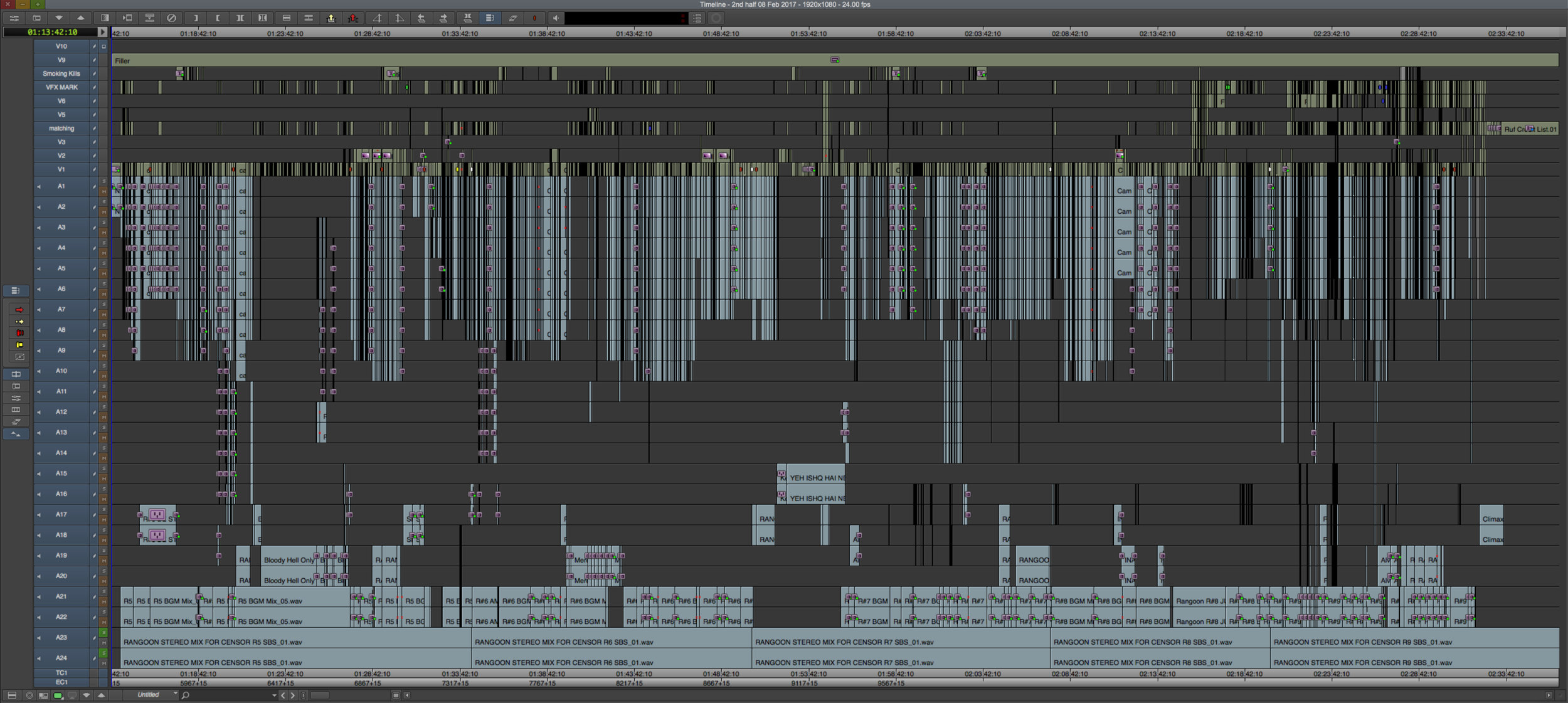
Task: Click the Top trim icon
Action: pyautogui.click(x=377, y=18)
